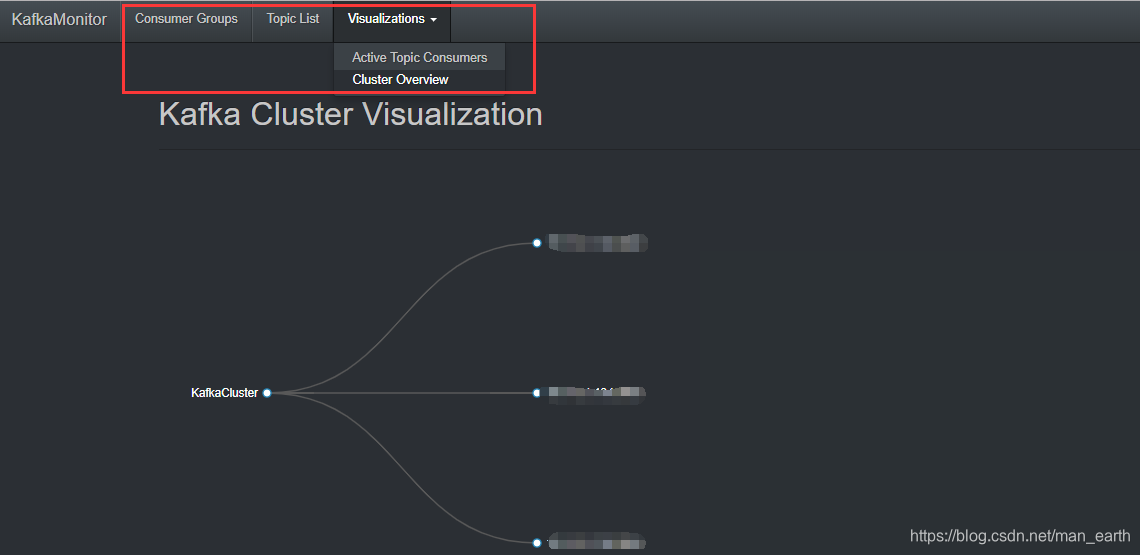Open the Topic List tab
The image size is (1140, 555).
pos(293,19)
